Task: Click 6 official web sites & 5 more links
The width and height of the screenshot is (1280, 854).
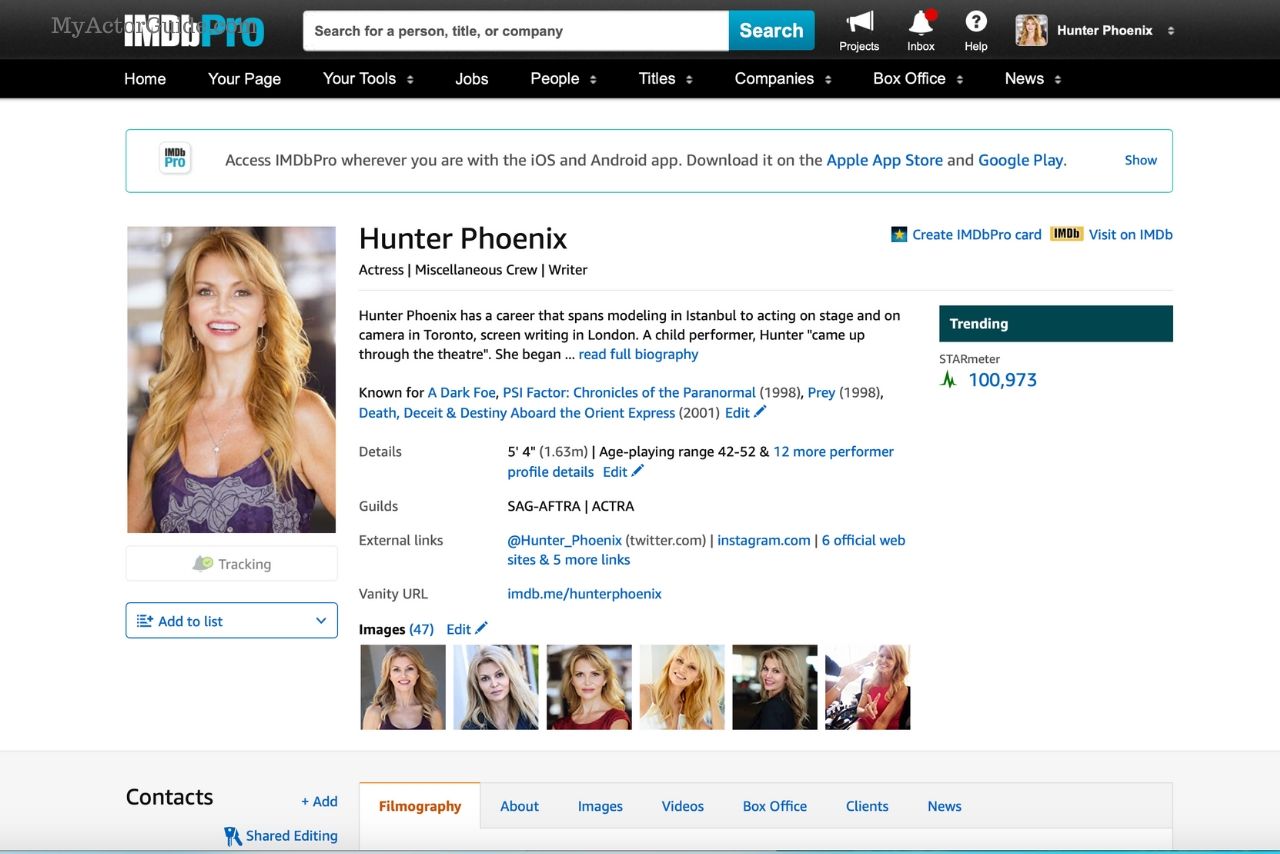Action: (x=706, y=550)
